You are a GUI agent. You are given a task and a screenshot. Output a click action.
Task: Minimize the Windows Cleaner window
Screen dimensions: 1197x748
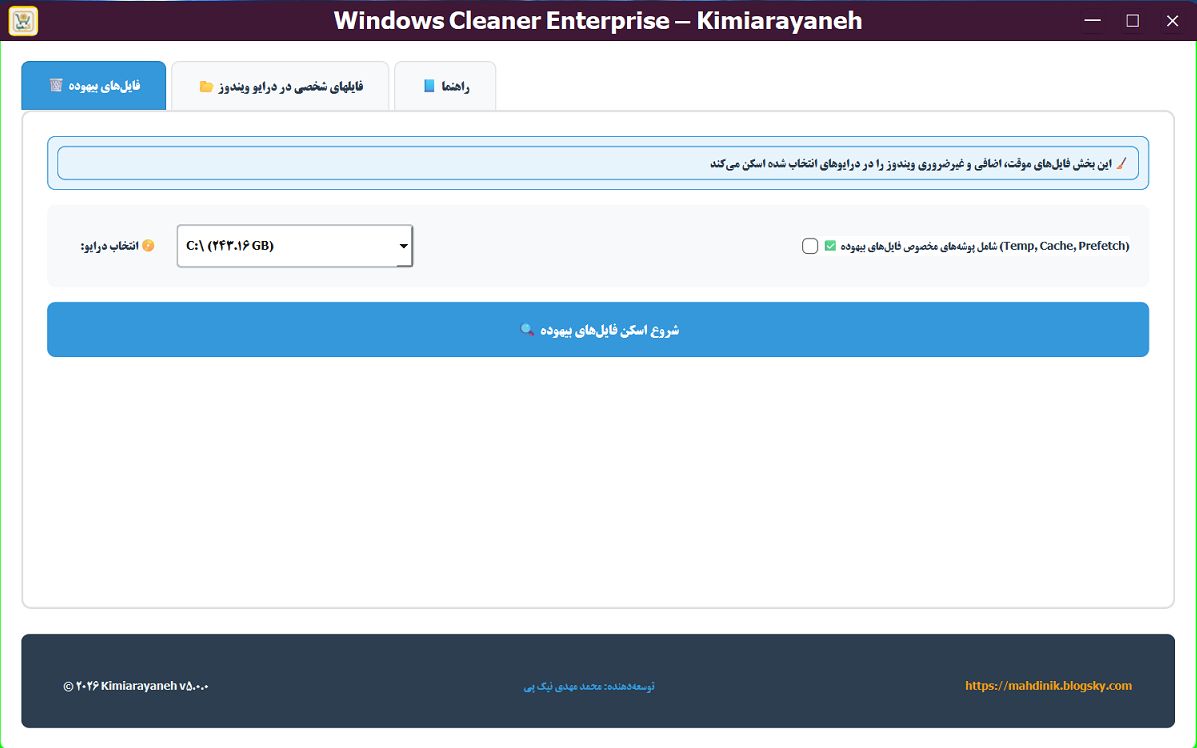1092,21
